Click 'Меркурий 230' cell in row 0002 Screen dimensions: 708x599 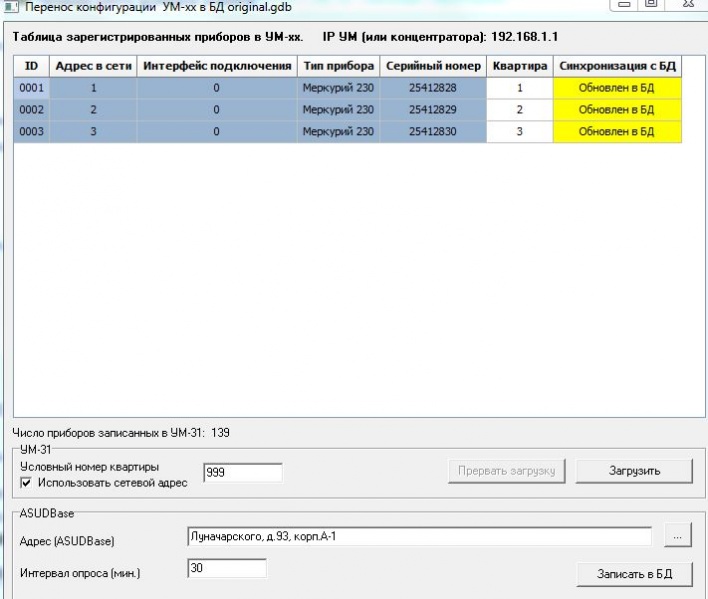coord(338,110)
